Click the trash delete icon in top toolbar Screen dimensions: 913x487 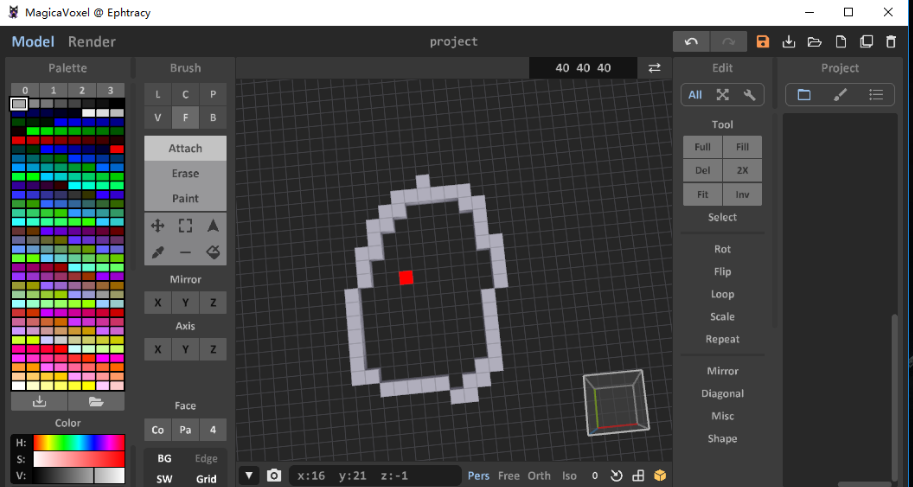coord(891,41)
